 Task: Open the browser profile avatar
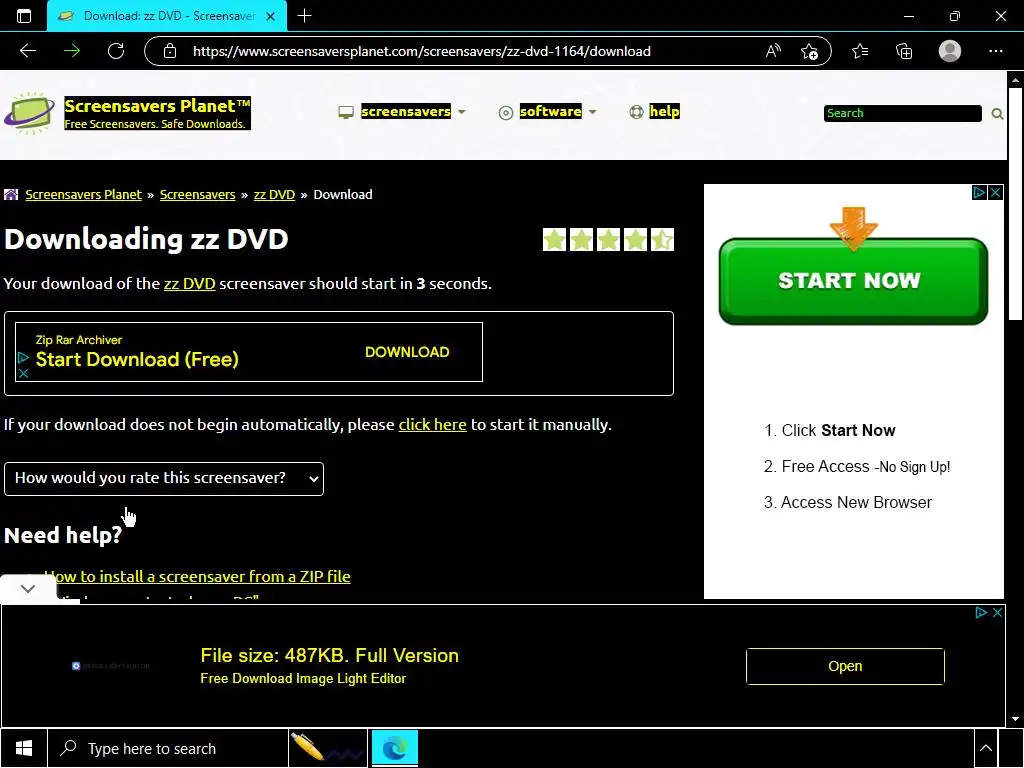click(x=950, y=51)
